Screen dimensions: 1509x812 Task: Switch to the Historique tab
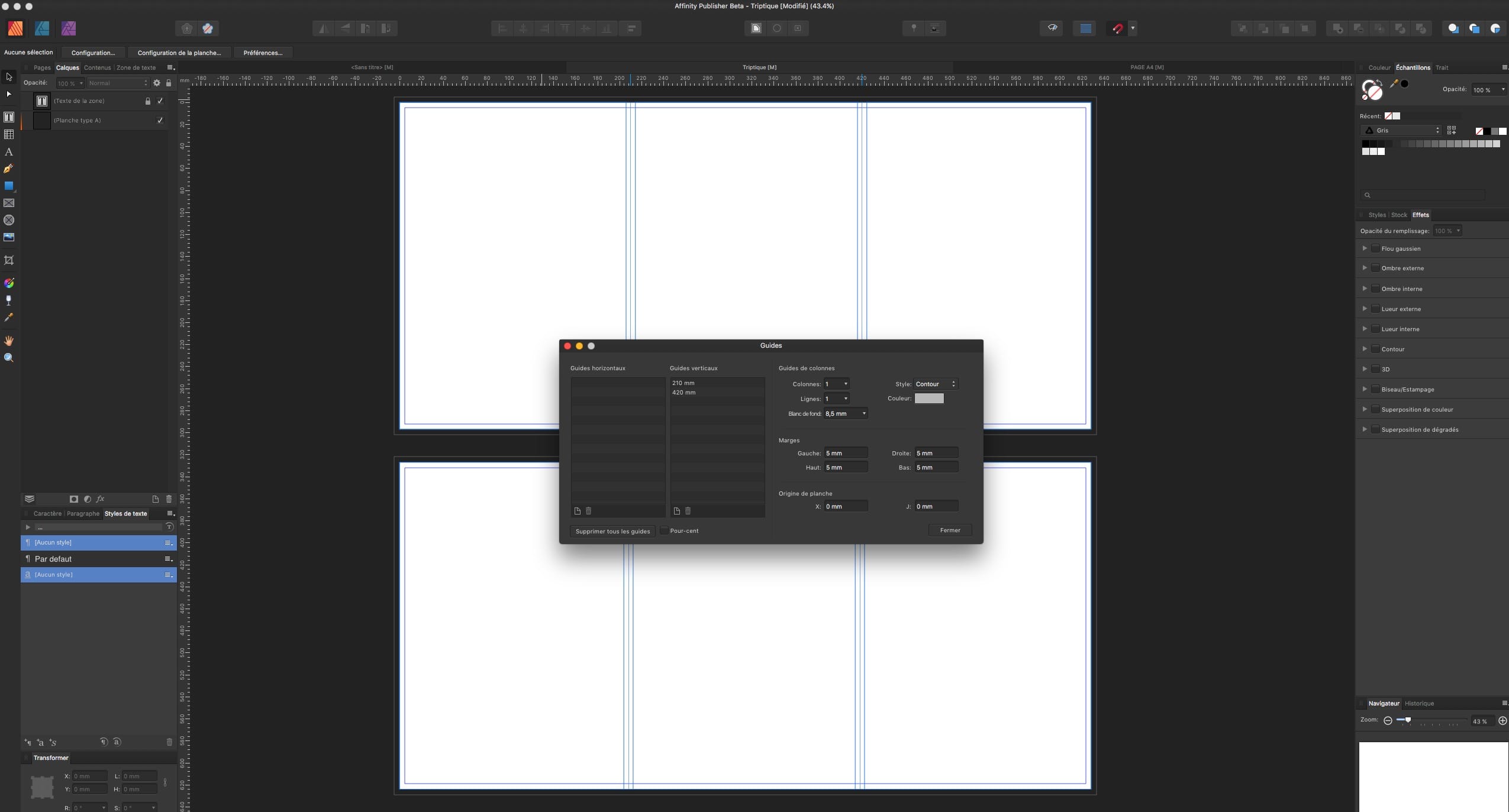tap(1419, 703)
